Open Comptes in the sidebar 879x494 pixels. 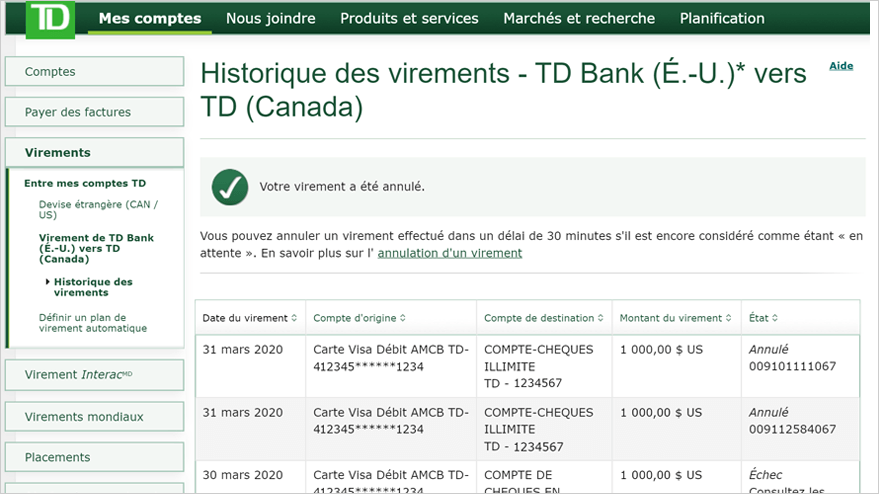pos(94,72)
